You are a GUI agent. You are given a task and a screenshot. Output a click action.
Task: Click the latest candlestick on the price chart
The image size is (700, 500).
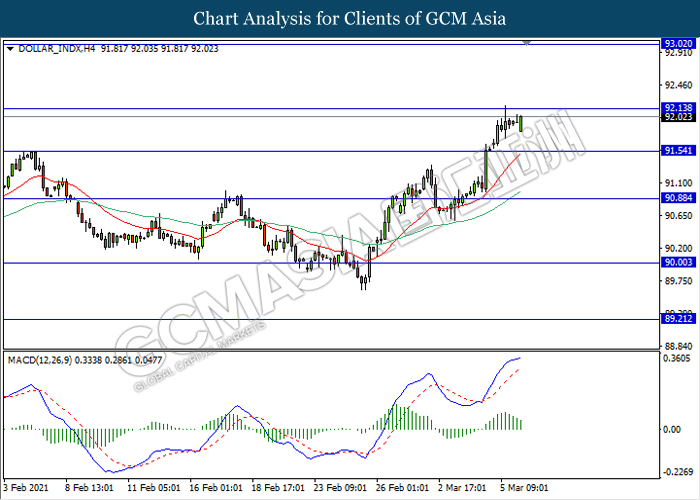click(x=520, y=122)
